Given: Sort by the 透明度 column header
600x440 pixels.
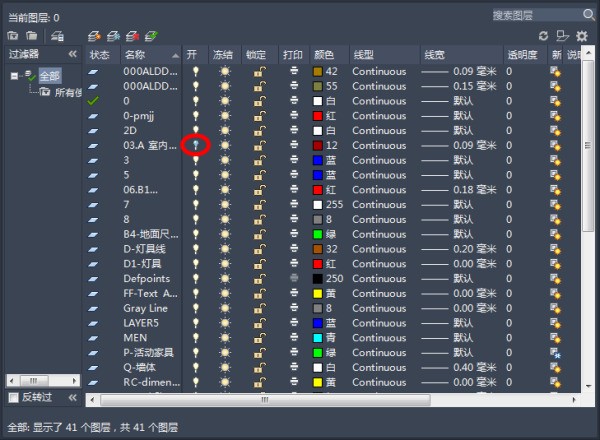Looking at the screenshot, I should pos(525,55).
